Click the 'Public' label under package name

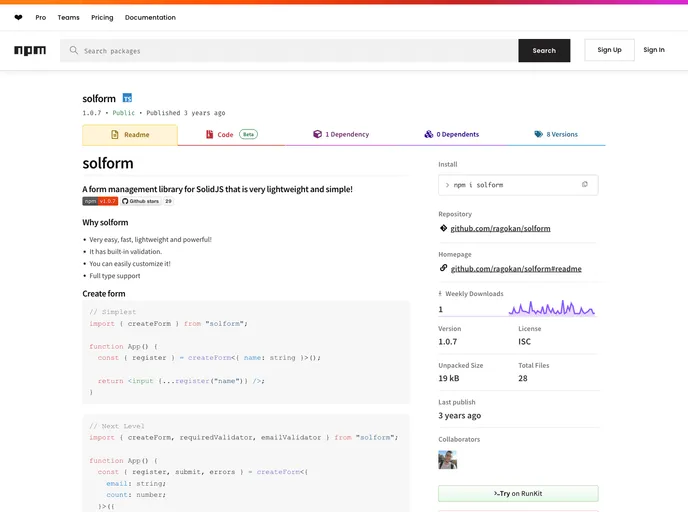124,113
